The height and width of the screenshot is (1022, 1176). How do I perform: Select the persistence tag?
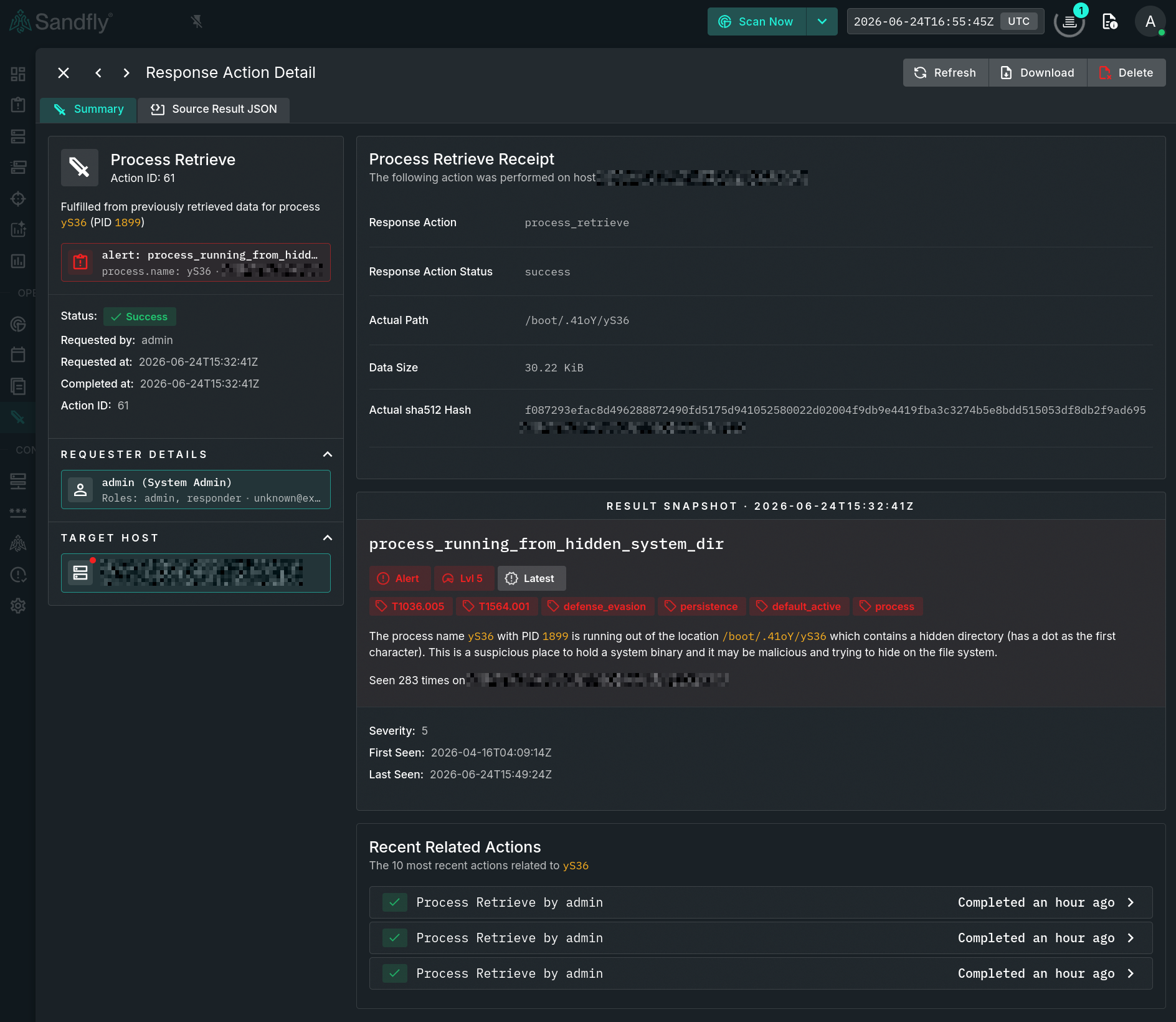point(701,606)
